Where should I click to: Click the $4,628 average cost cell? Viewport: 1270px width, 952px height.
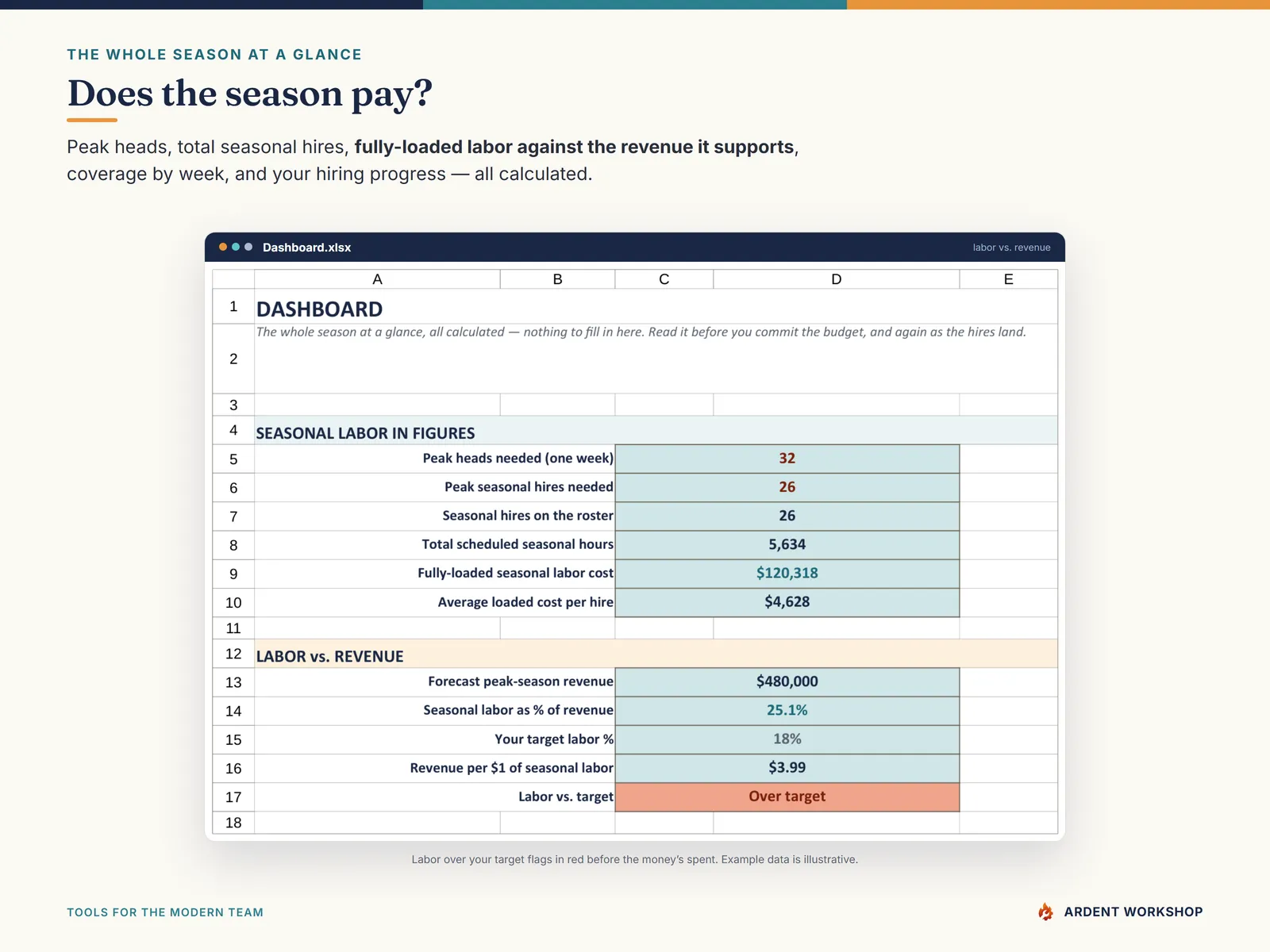click(x=787, y=601)
